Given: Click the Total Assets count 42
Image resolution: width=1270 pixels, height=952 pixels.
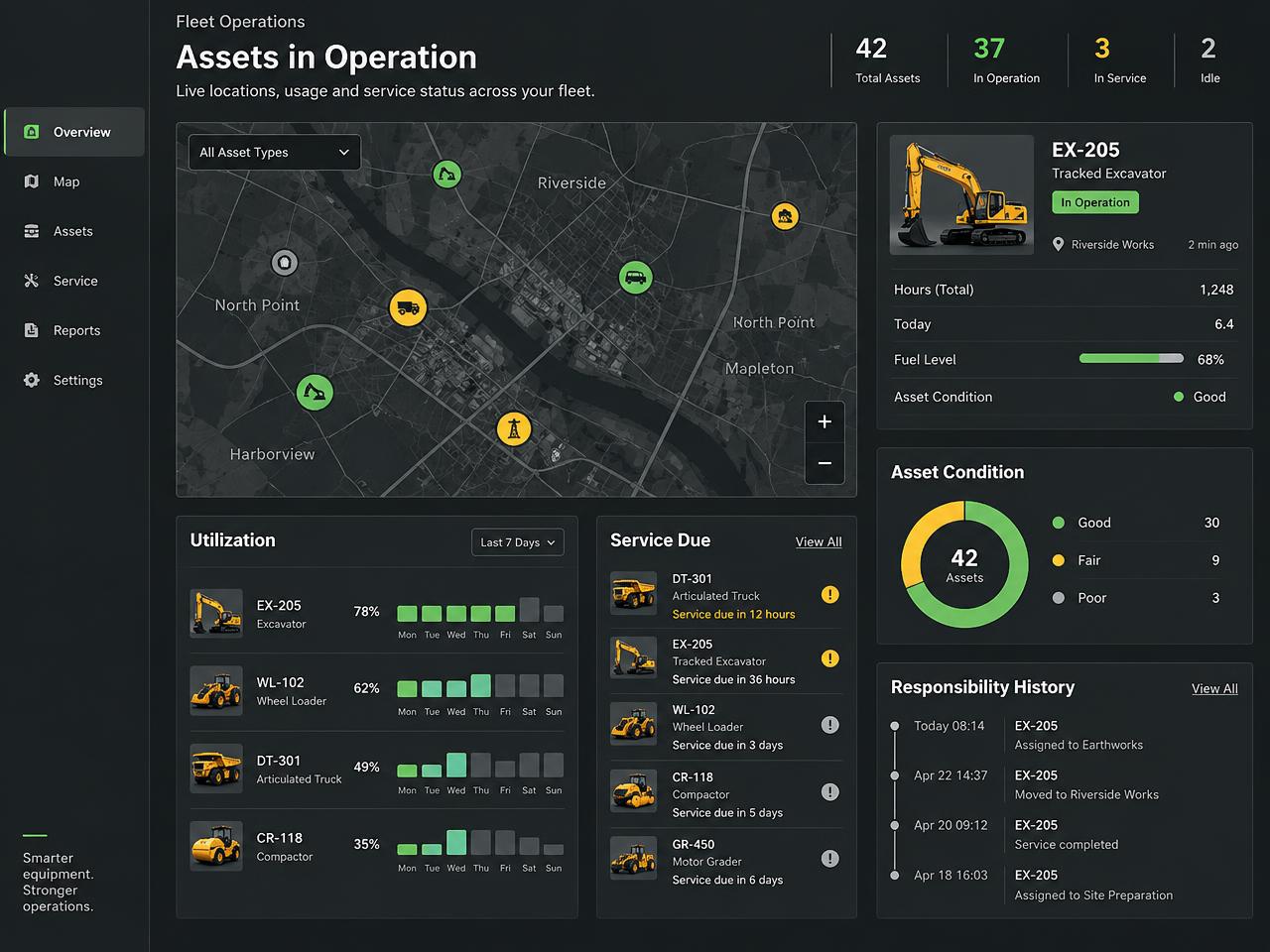Looking at the screenshot, I should (x=871, y=49).
